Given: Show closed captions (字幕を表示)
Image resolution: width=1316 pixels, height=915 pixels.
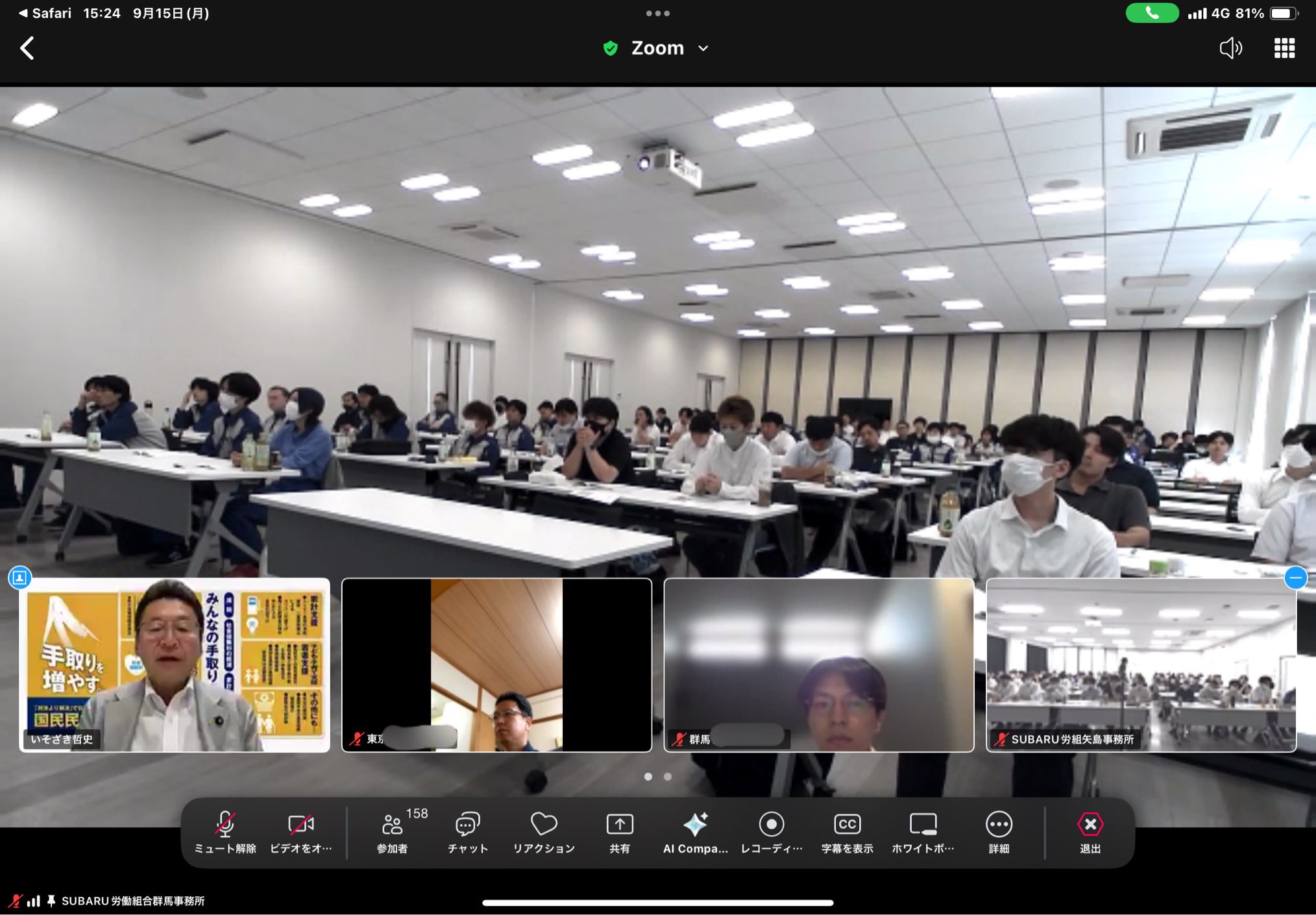Looking at the screenshot, I should [847, 831].
